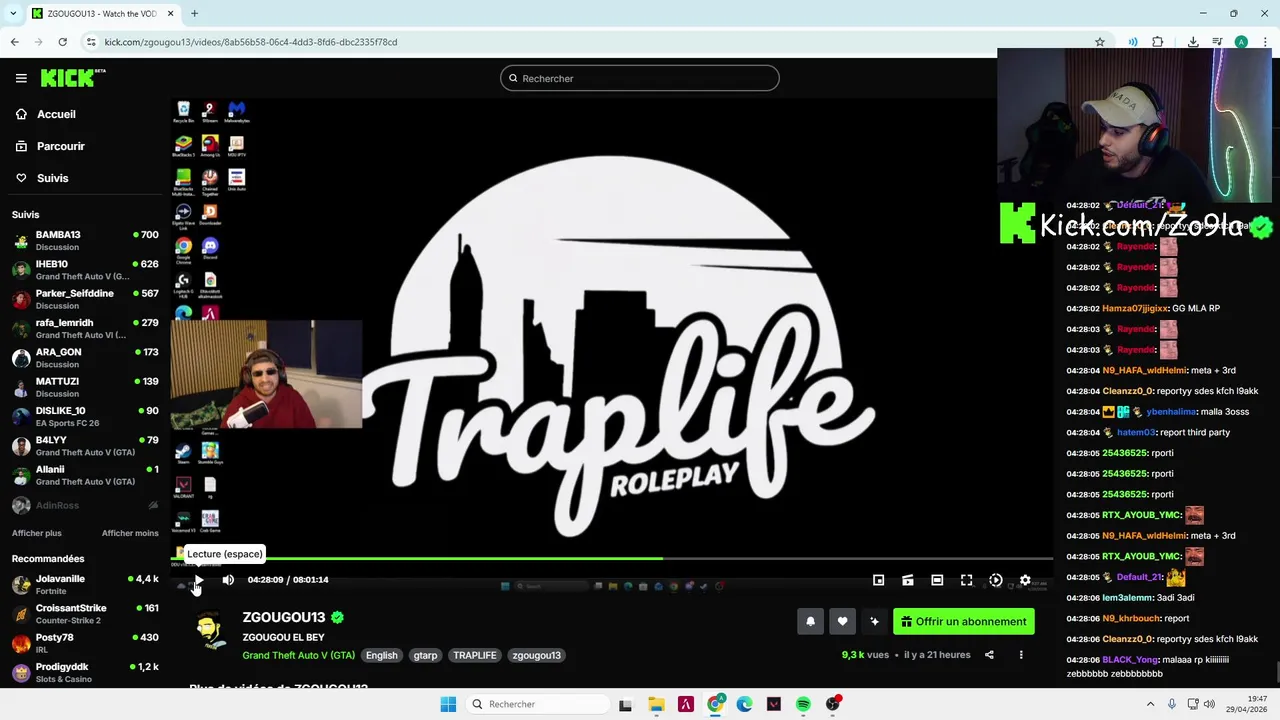Bookmark this page with star icon
Screen dimensions: 1280x720
click(x=1100, y=42)
